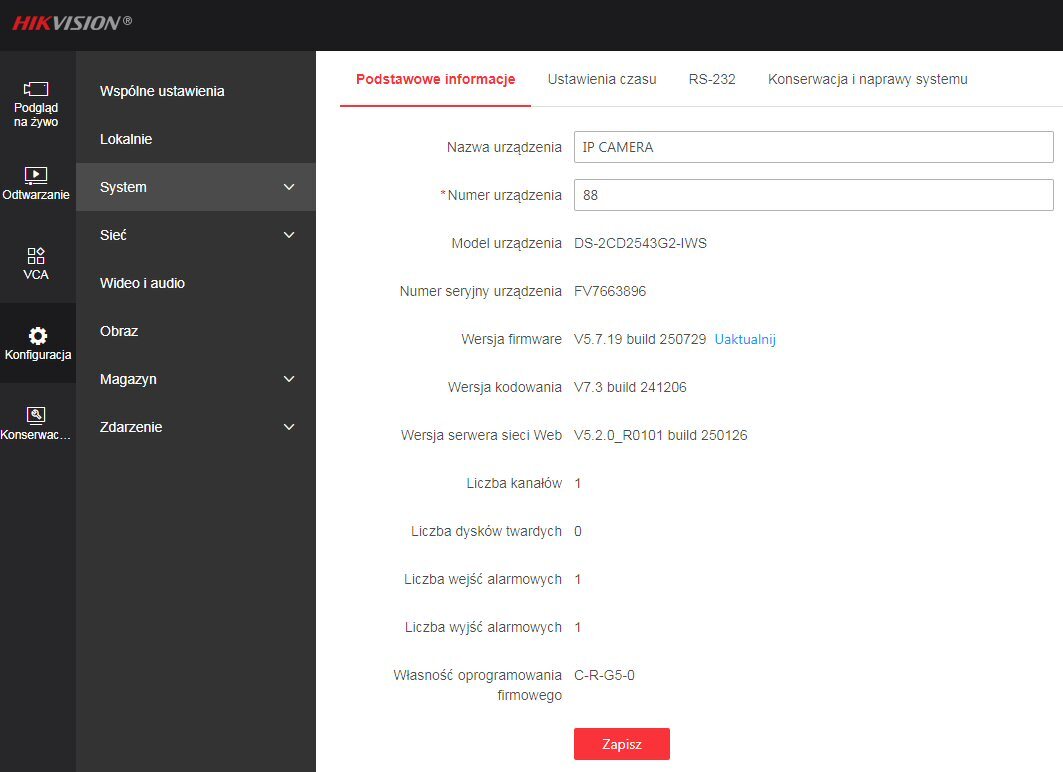Click the Model urządzenia label

click(x=506, y=243)
